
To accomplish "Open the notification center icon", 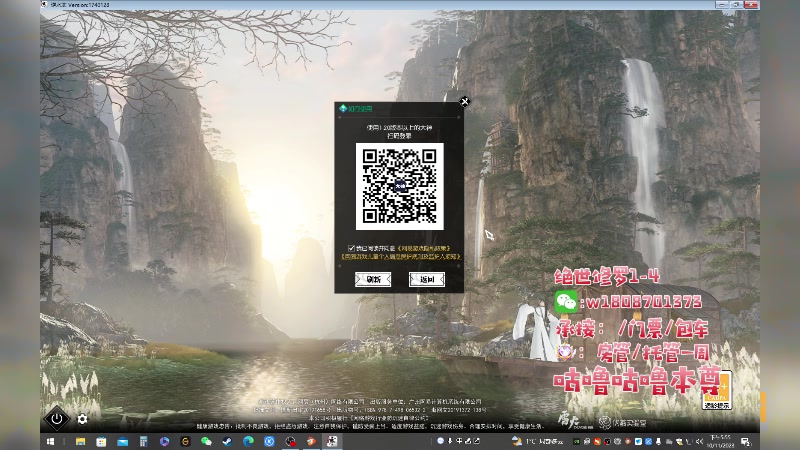I will coord(745,442).
